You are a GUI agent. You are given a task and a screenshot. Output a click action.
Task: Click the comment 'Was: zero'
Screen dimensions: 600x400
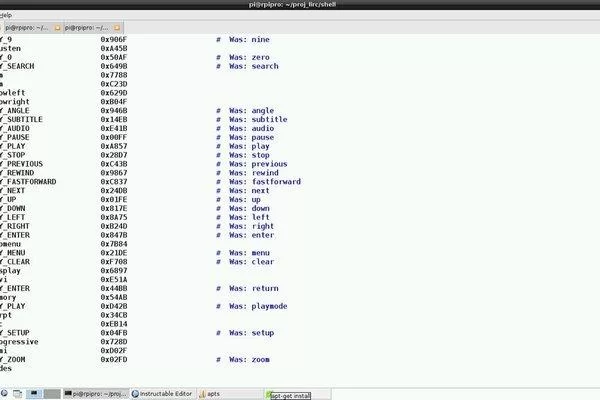[249, 57]
